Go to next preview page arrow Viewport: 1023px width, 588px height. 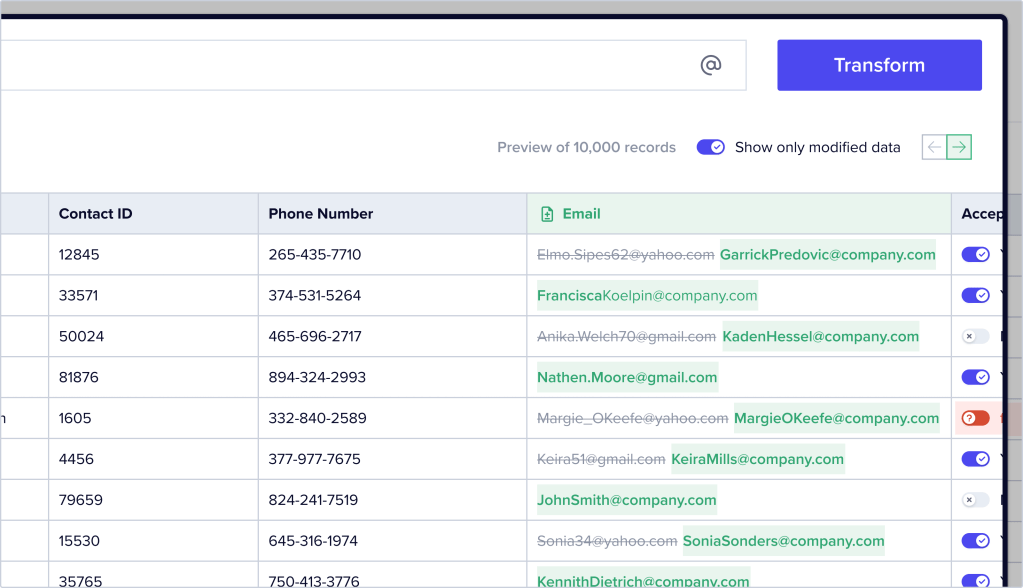[x=959, y=147]
